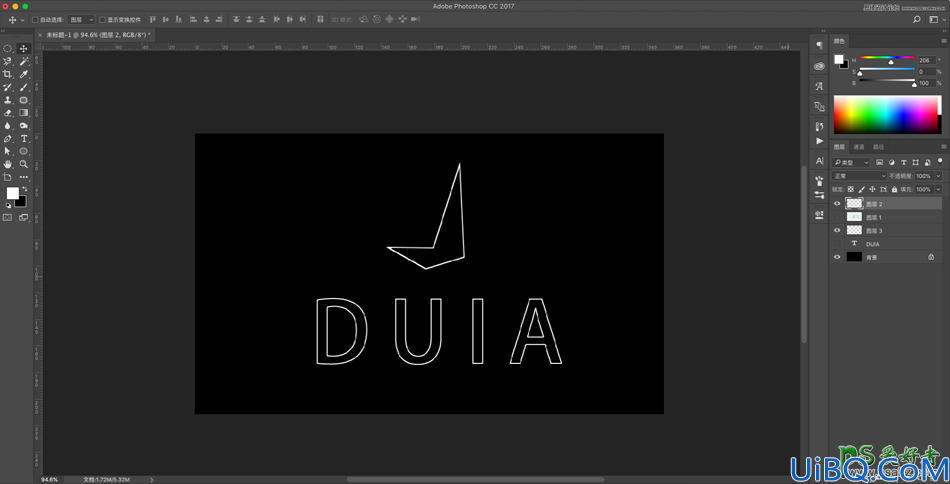
Task: Hide the 背景 background layer
Action: pyautogui.click(x=837, y=257)
